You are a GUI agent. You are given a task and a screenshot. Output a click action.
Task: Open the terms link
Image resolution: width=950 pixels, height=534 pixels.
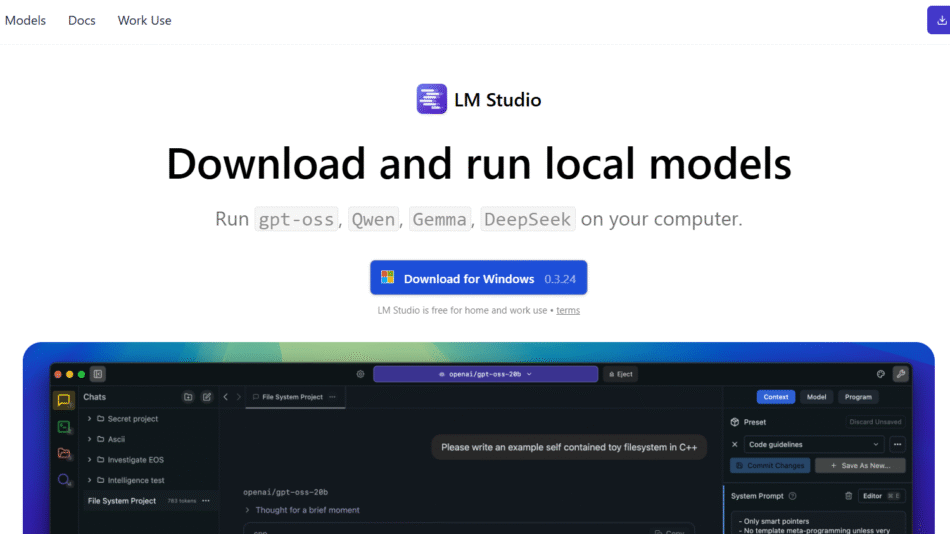[x=568, y=311]
